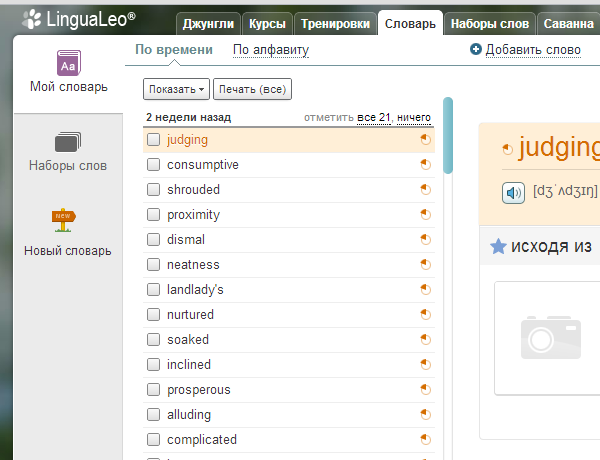Open the My Dictionary book icon
600x460 pixels.
(x=68, y=62)
